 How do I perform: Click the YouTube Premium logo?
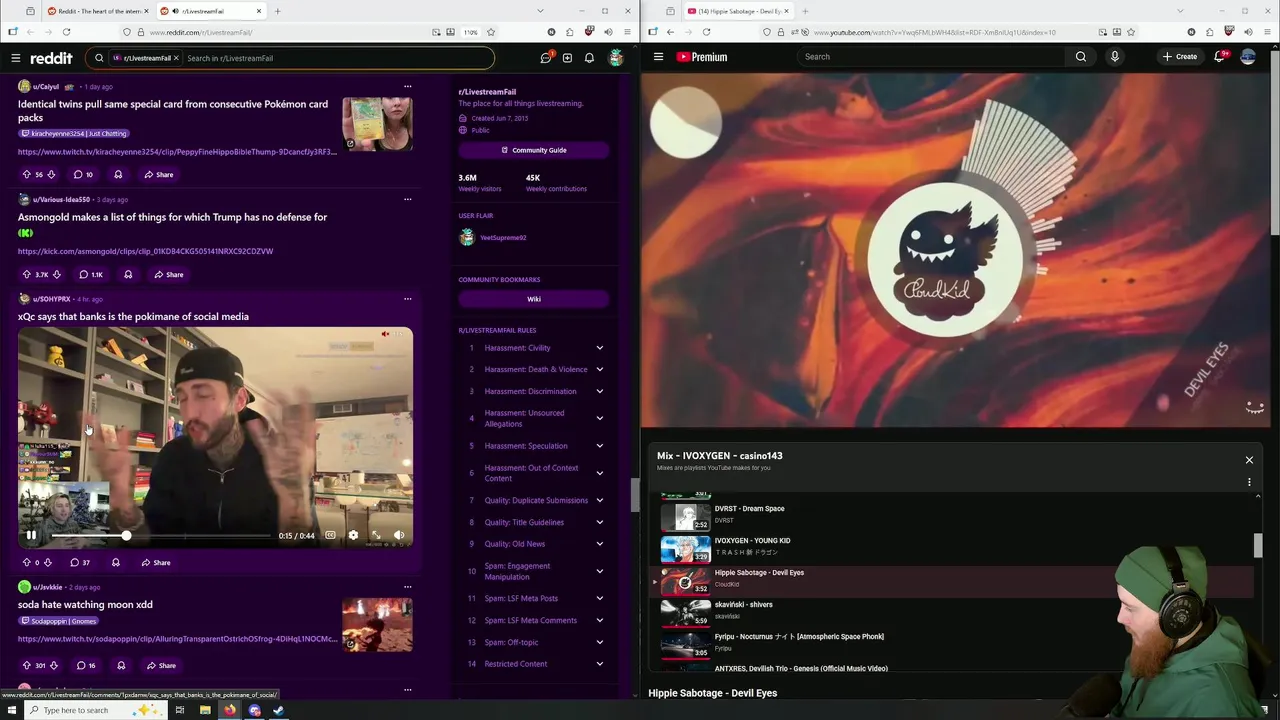pos(702,57)
